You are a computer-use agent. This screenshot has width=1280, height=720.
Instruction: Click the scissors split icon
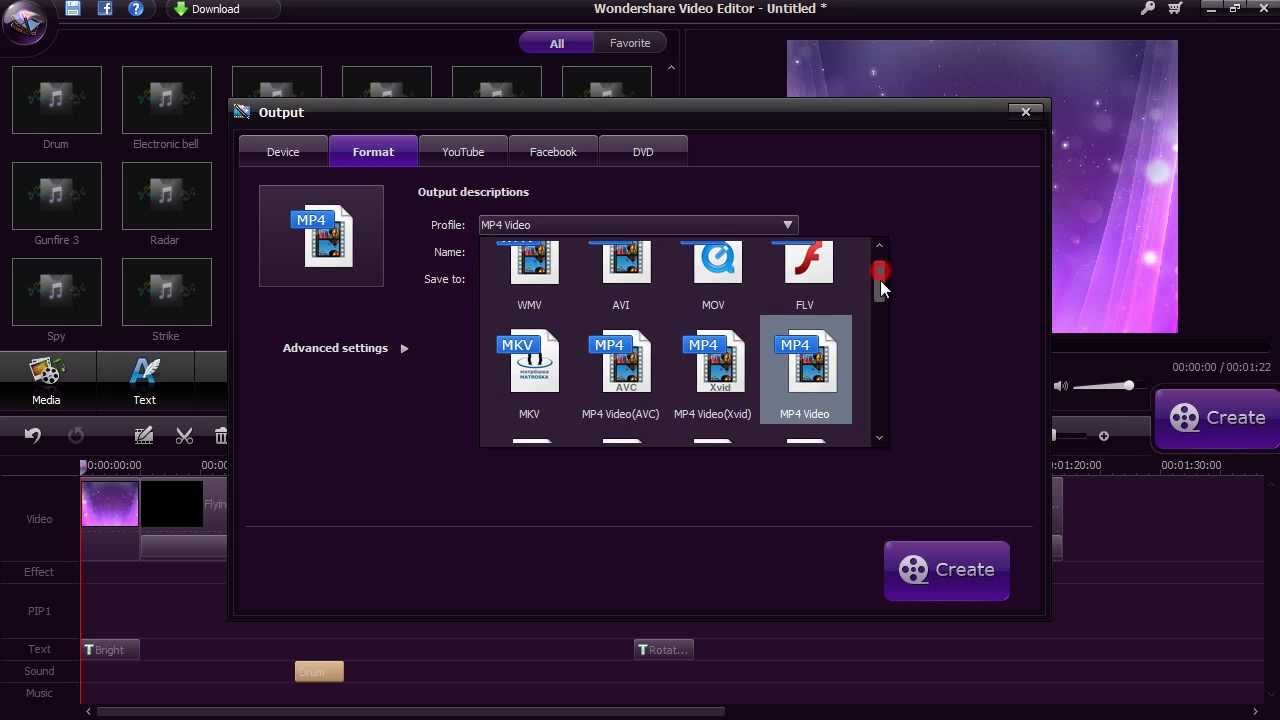pos(184,435)
